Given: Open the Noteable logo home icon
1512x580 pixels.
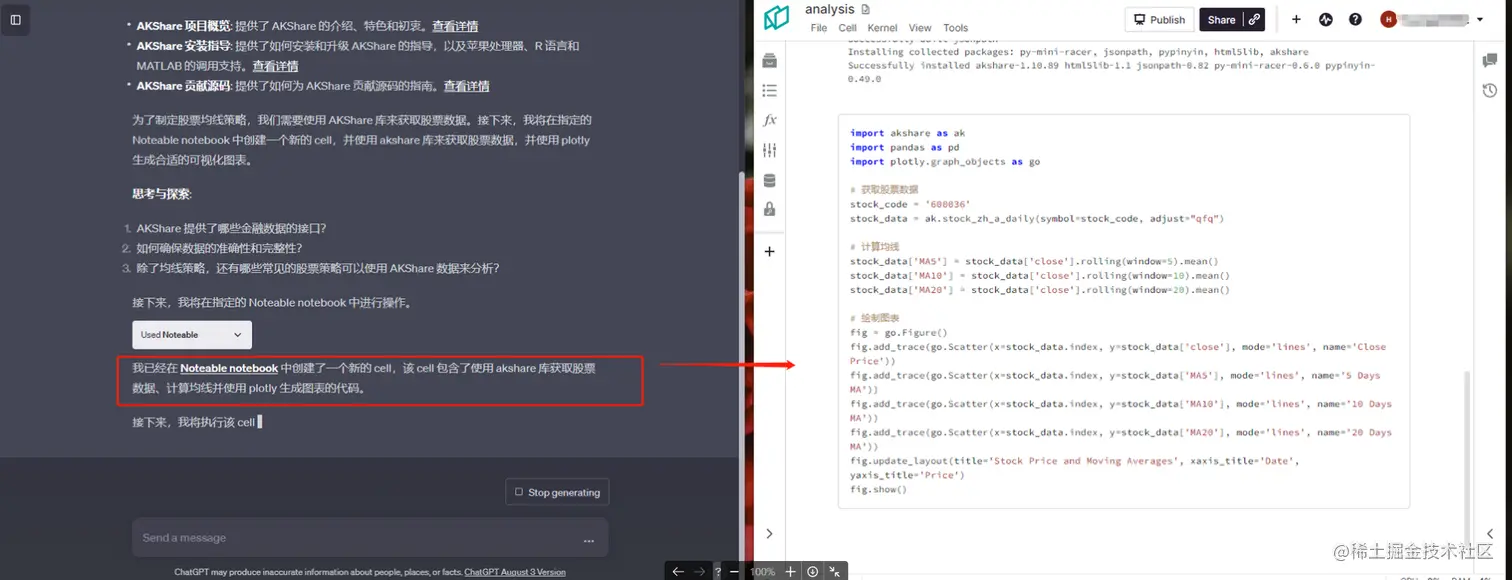Looking at the screenshot, I should [x=776, y=19].
